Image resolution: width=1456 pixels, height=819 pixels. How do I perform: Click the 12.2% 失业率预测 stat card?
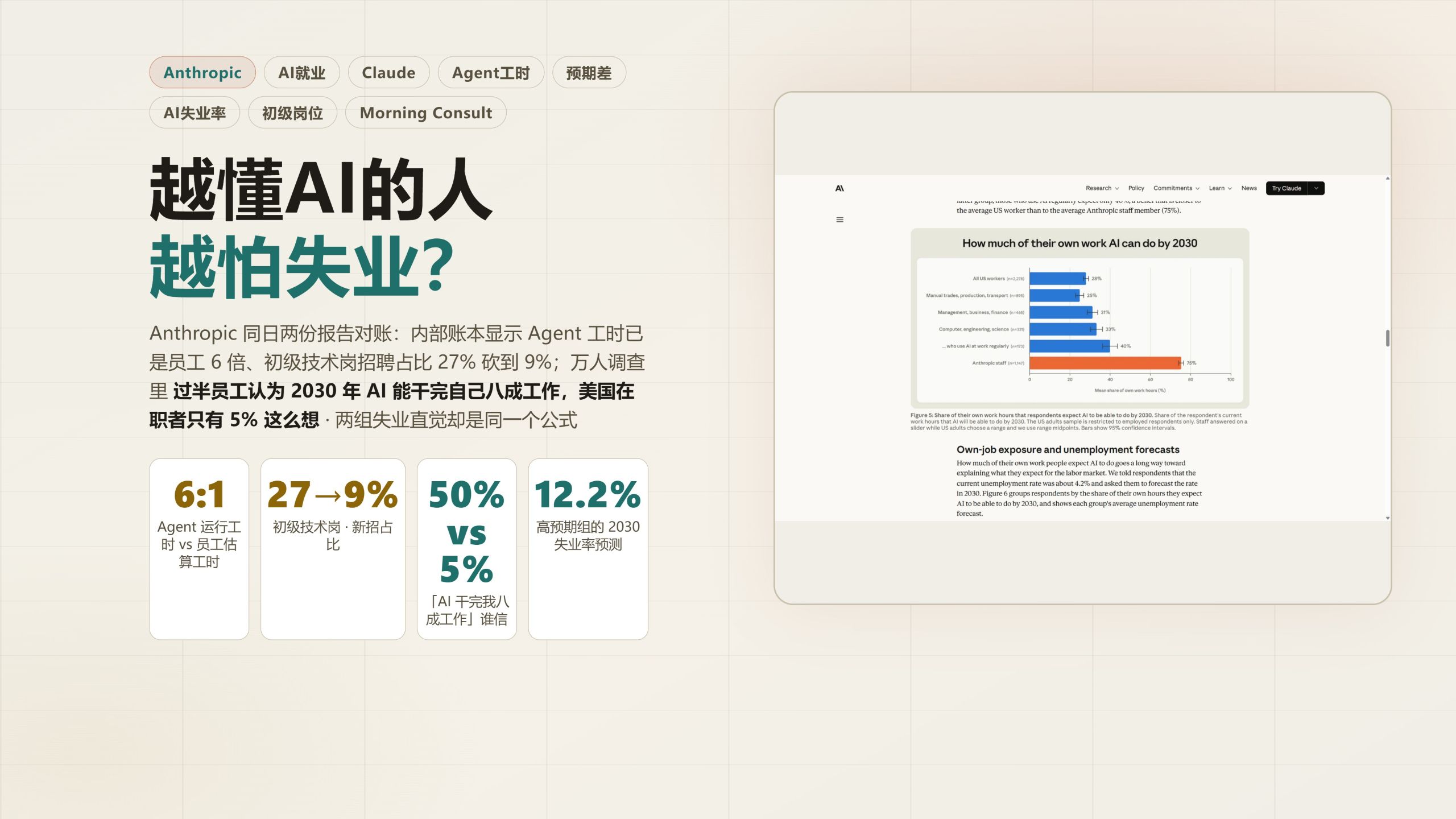coord(588,549)
